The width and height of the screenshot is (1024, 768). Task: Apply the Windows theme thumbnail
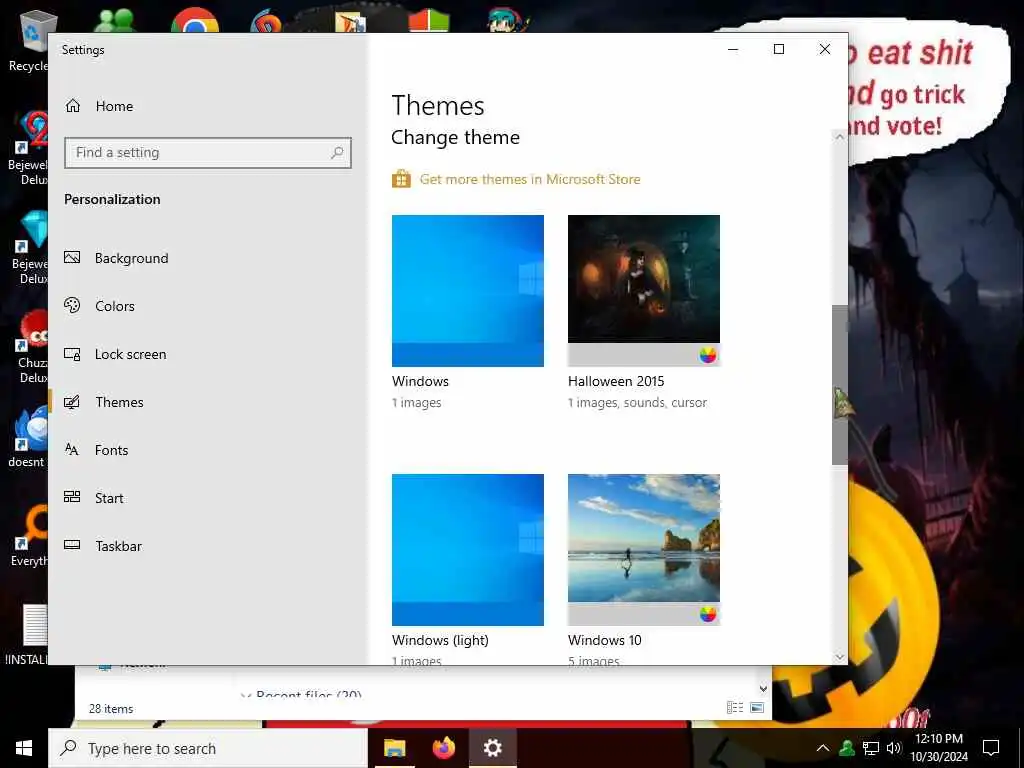(468, 291)
